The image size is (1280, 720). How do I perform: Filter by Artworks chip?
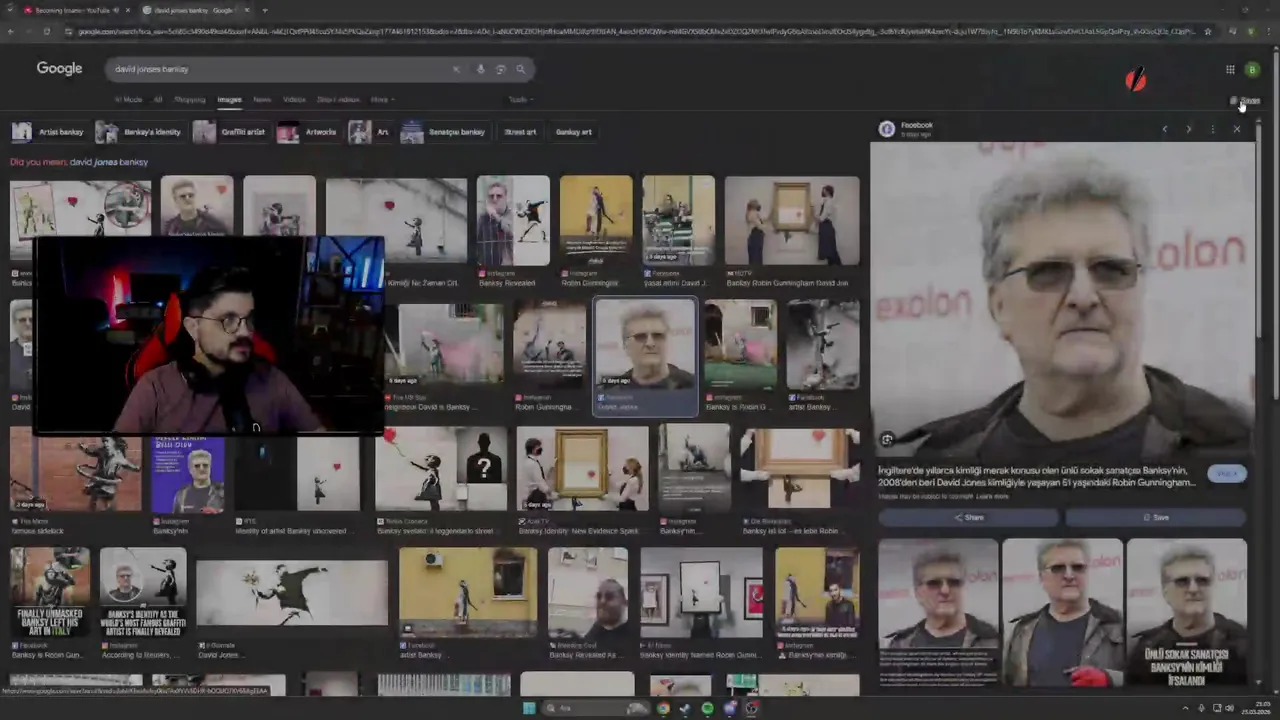pyautogui.click(x=308, y=132)
